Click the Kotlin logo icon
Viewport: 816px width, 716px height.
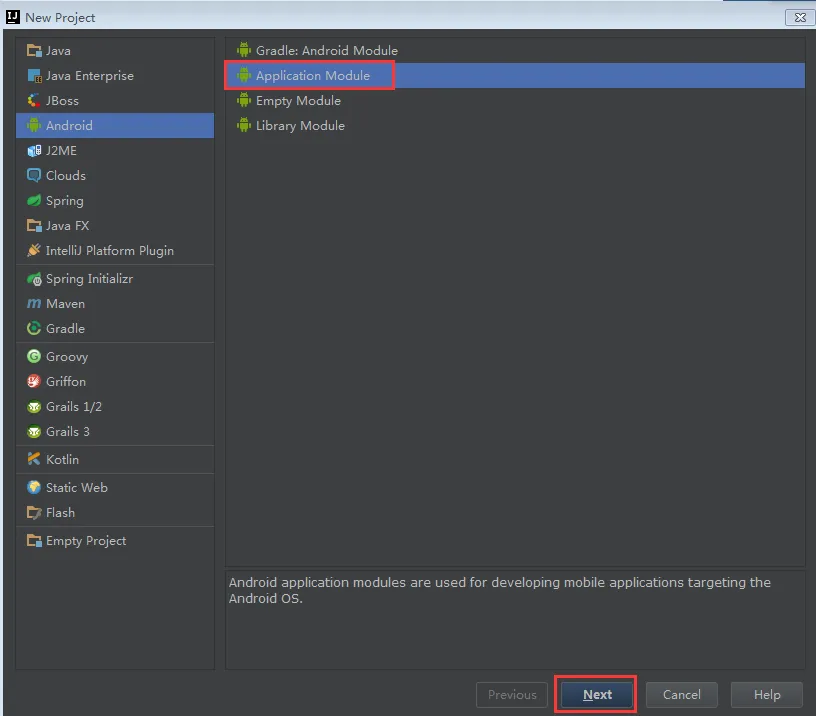pos(34,459)
